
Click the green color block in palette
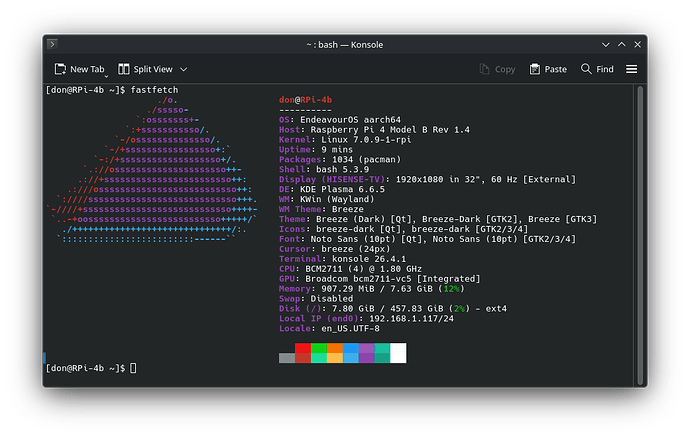[319, 348]
